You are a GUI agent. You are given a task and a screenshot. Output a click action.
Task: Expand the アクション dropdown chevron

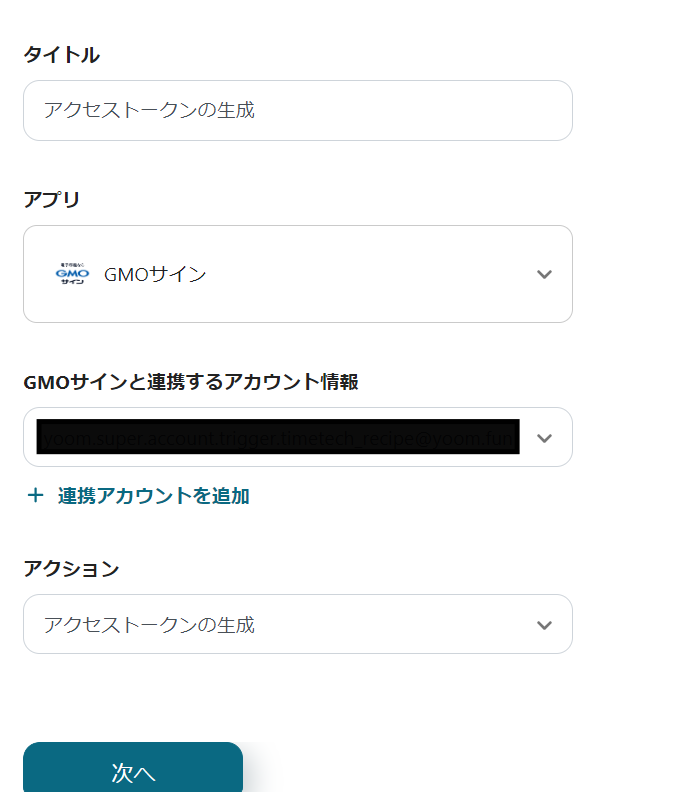click(544, 625)
